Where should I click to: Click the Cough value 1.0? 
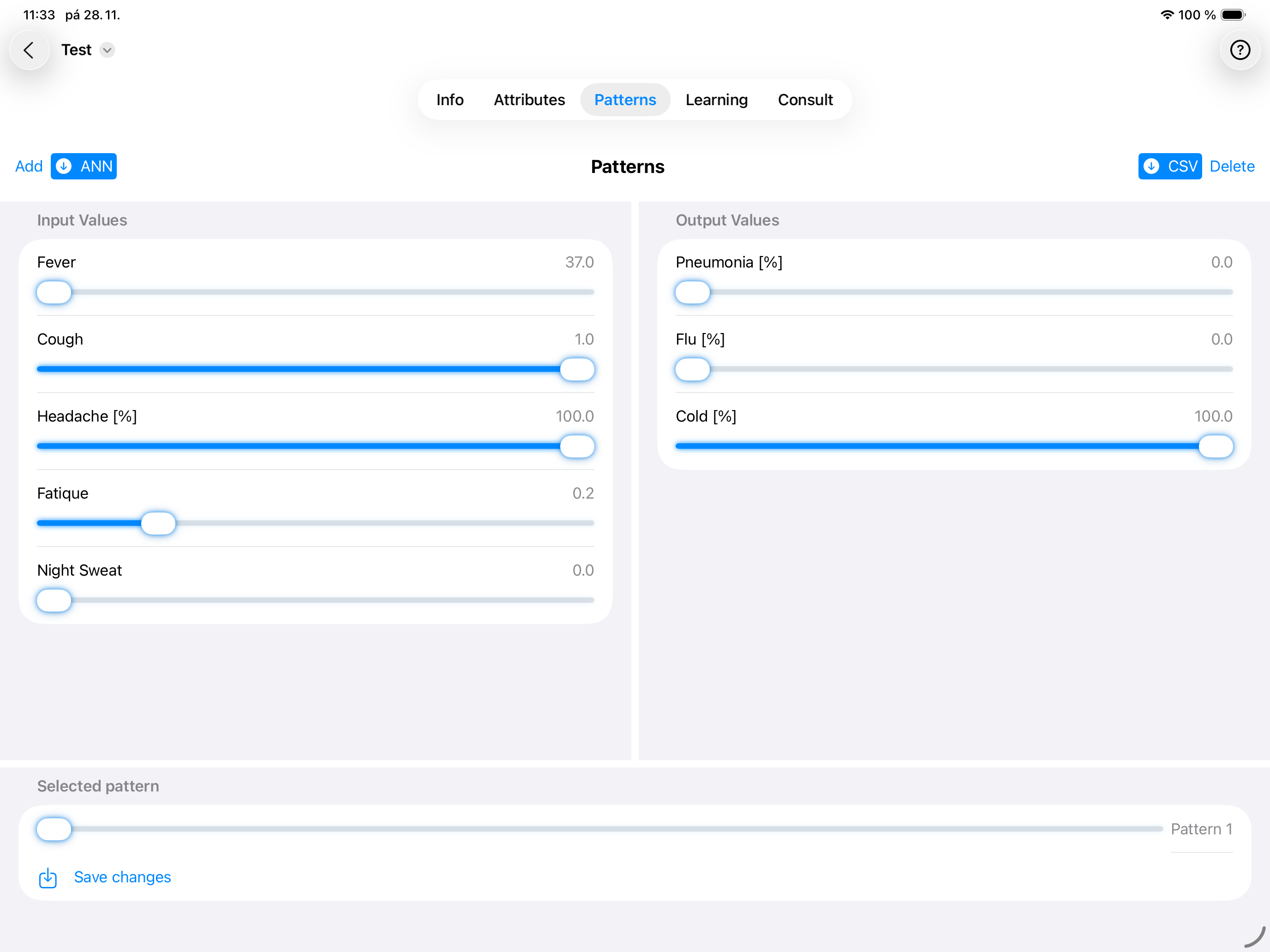(x=584, y=339)
